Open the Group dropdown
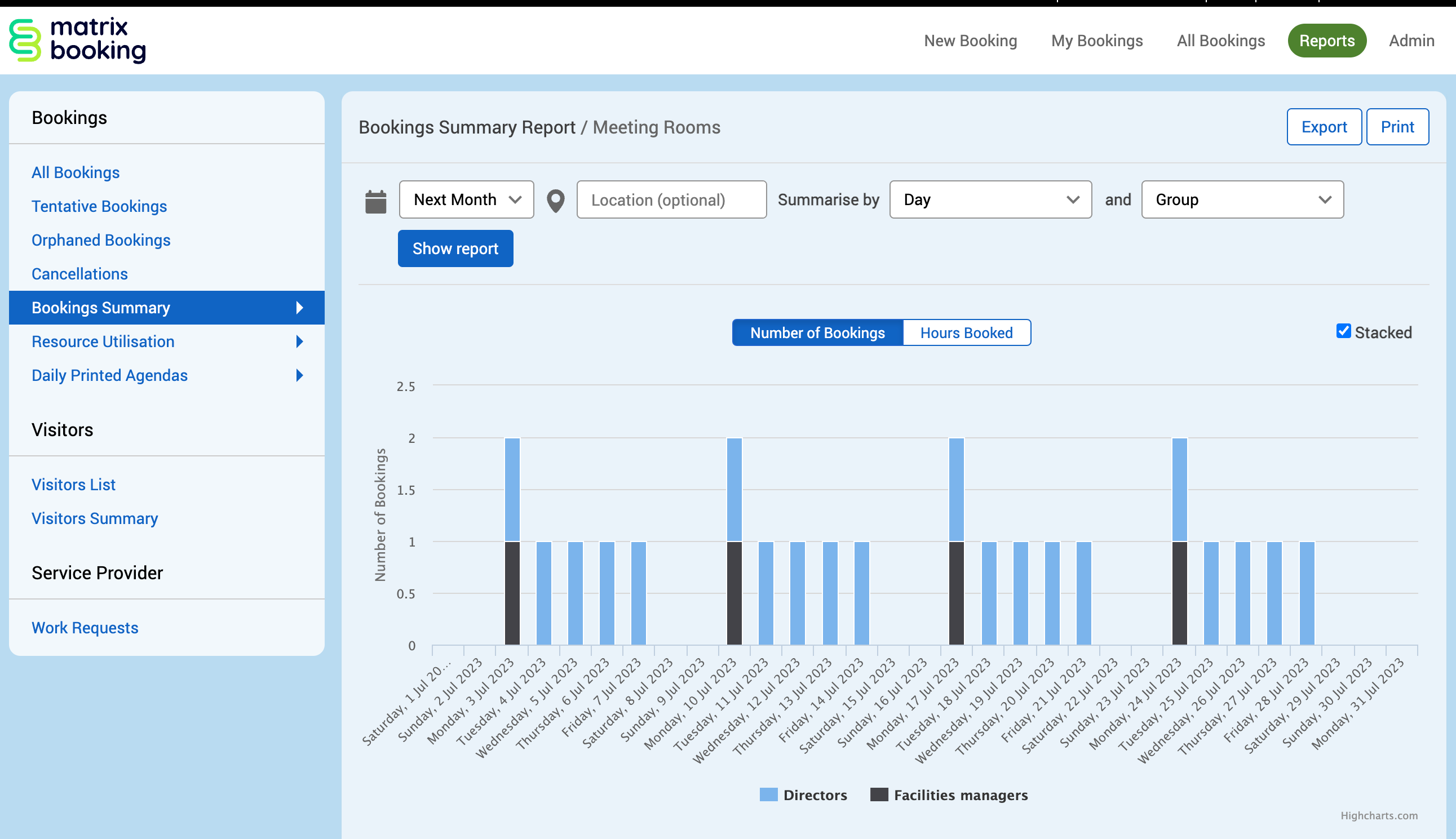Image resolution: width=1456 pixels, height=839 pixels. point(1242,199)
